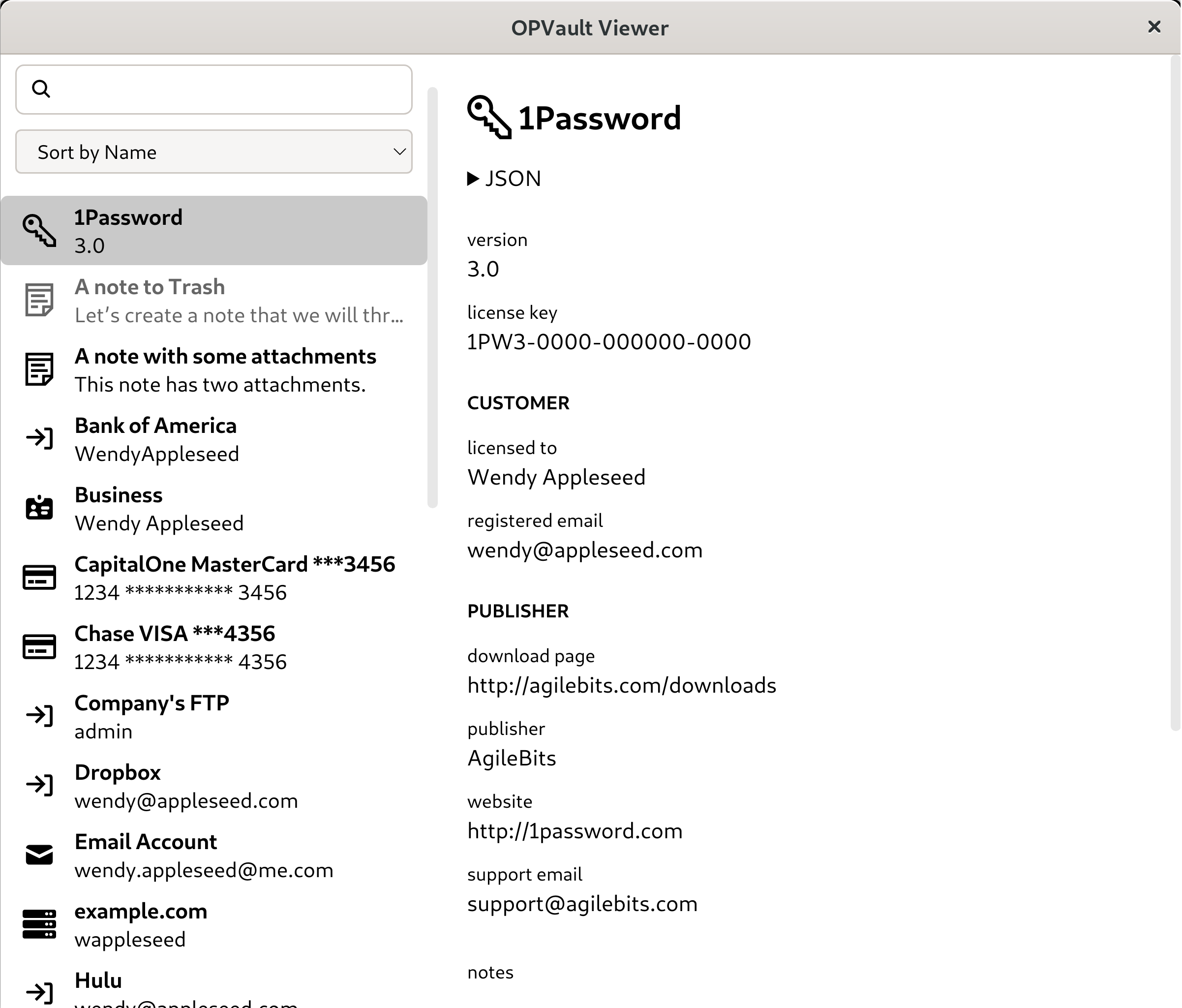This screenshot has width=1182, height=1008.
Task: Select the Business identity title
Action: pos(119,495)
